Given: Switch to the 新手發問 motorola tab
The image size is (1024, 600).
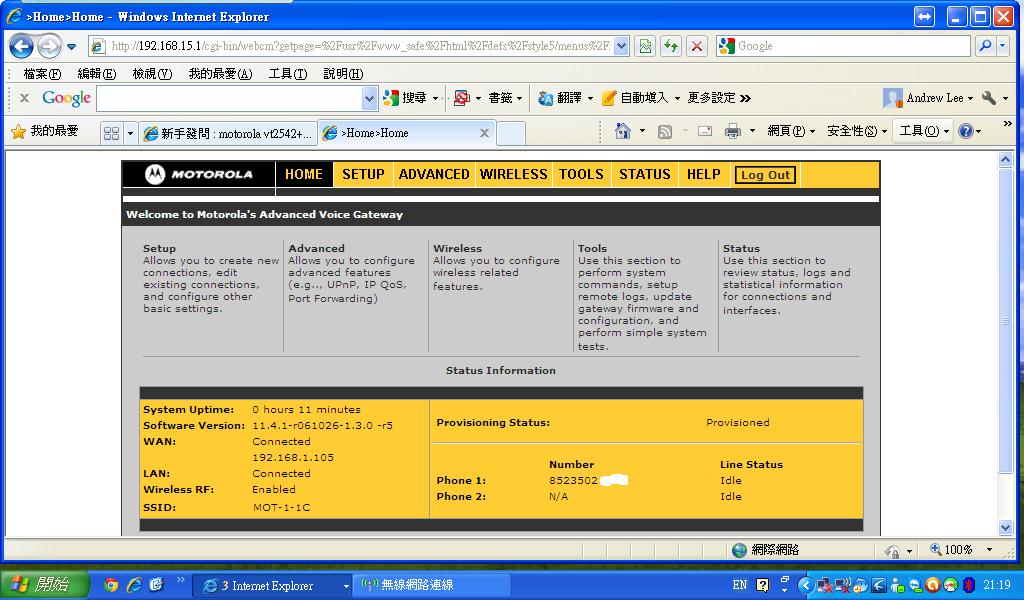Looking at the screenshot, I should pos(229,133).
